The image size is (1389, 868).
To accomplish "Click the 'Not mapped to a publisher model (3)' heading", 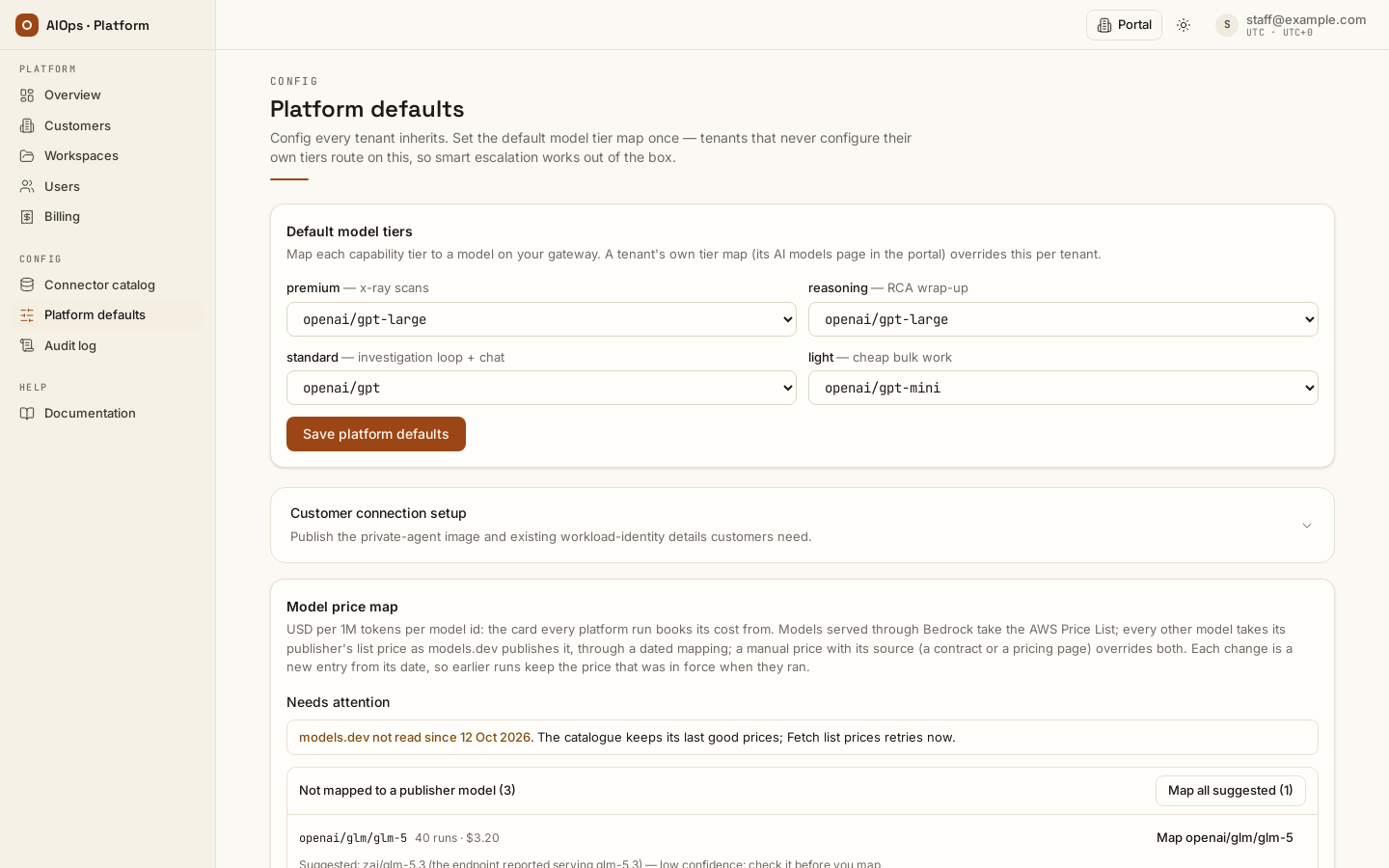I will pyautogui.click(x=407, y=791).
